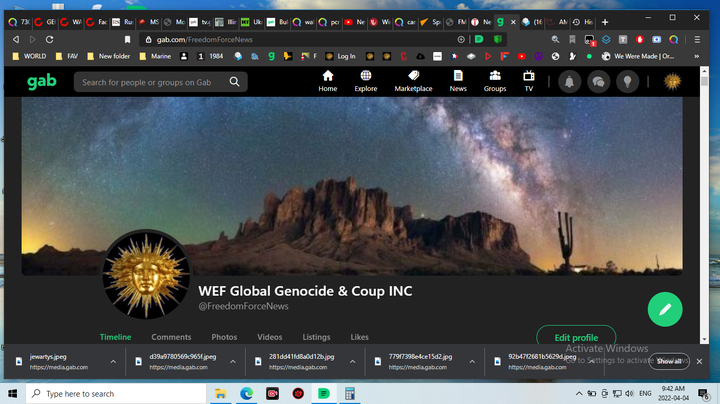
Task: Open options arrow for 281dd41fd8a0d12b.jpg download
Action: (352, 361)
